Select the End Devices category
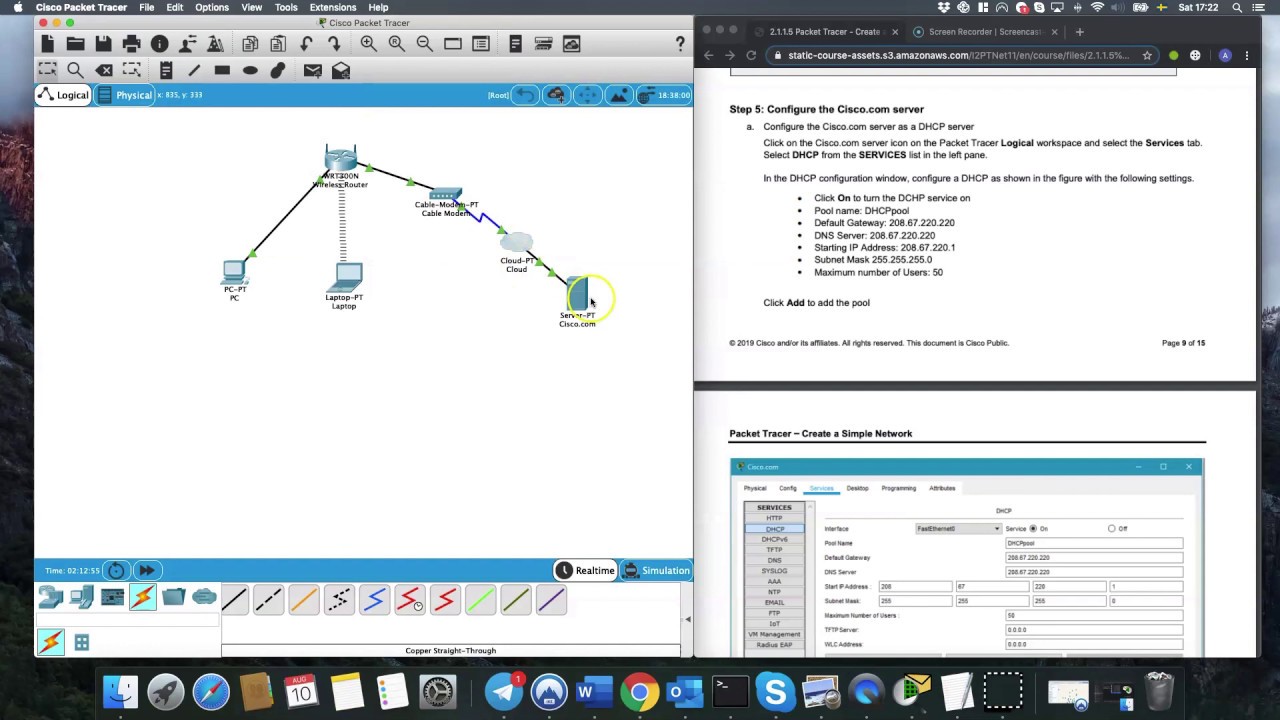Screen dimensions: 1280x720 (81, 598)
